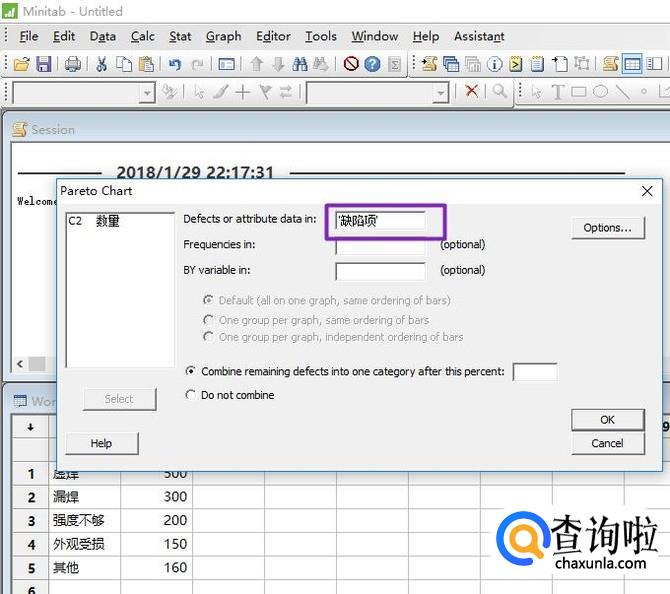
Task: Open the Calc menu
Action: (143, 36)
